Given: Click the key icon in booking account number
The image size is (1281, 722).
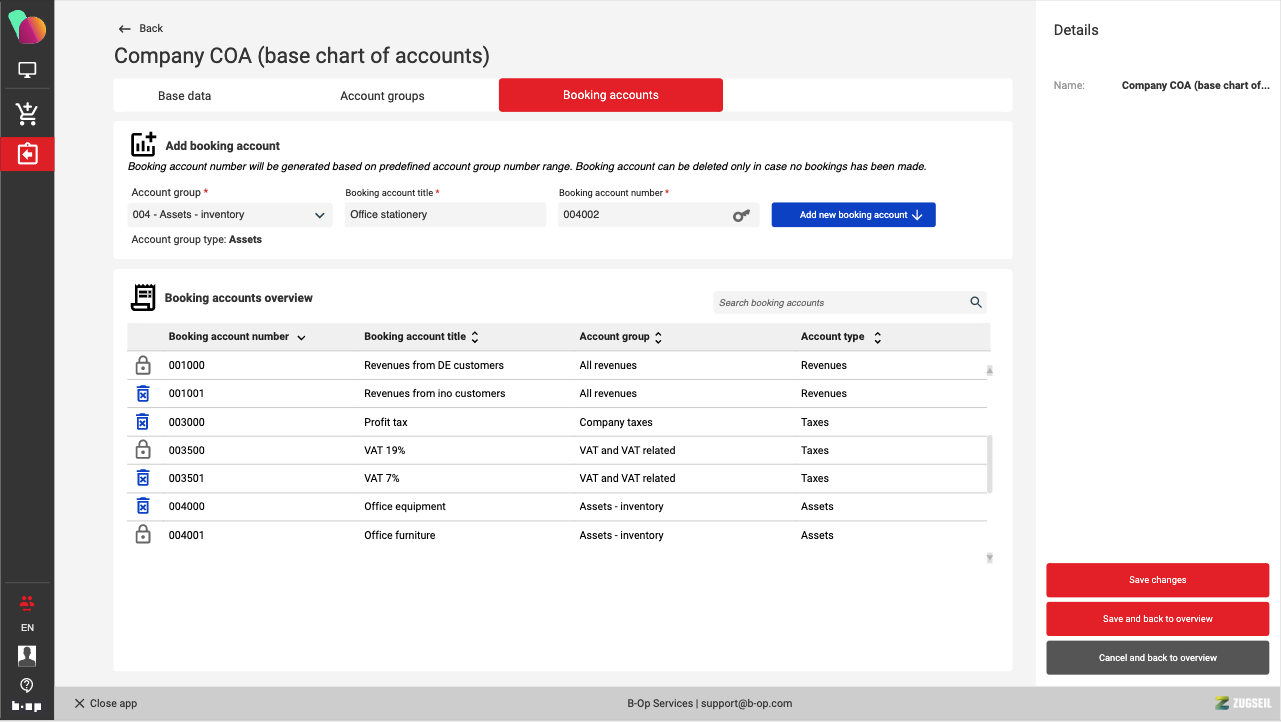Looking at the screenshot, I should 741,215.
